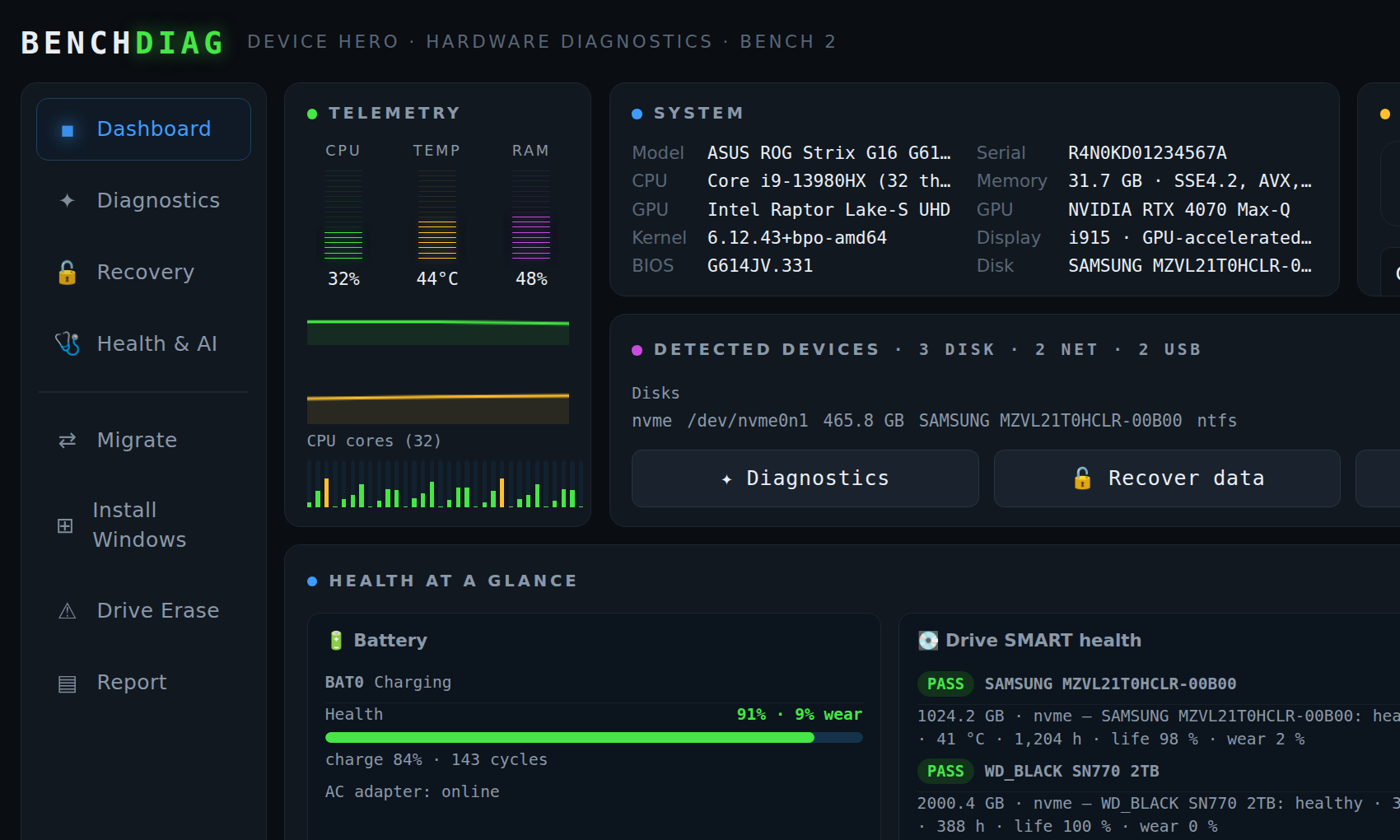
Task: Click the PASS badge for WD_BLACK SN770 2TB
Action: point(945,771)
